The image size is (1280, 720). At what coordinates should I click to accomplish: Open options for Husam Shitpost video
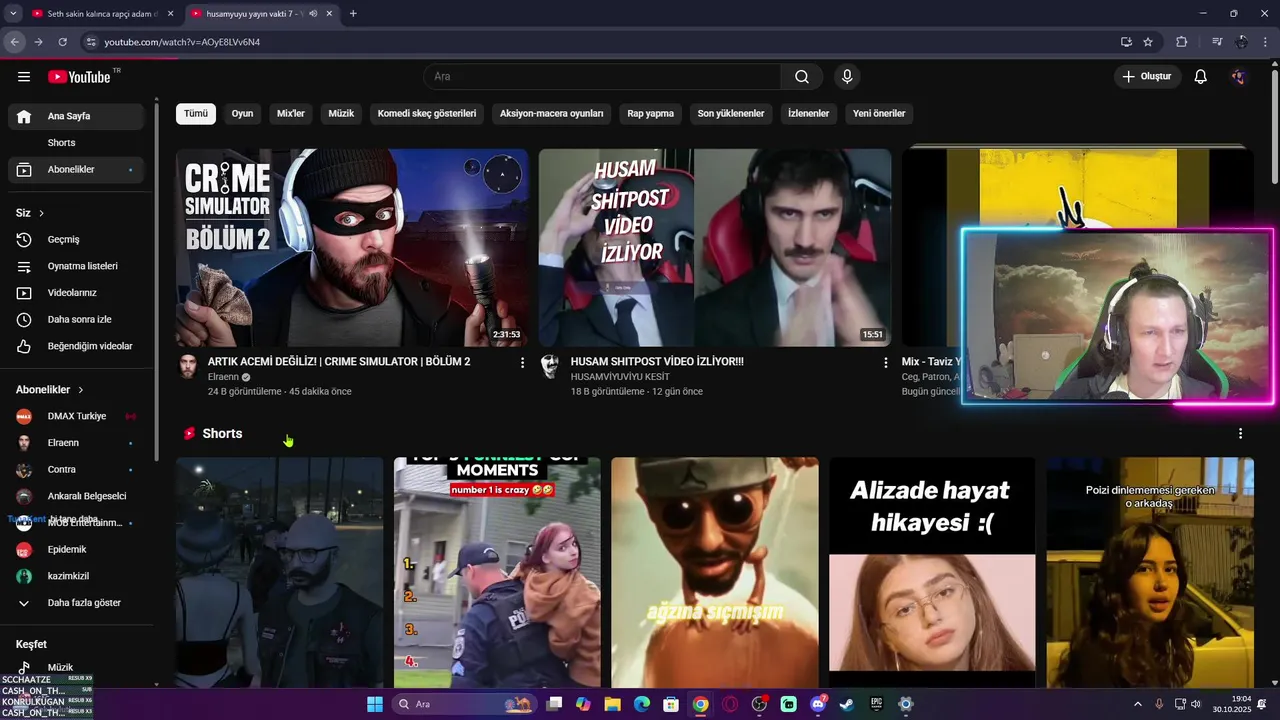(x=885, y=363)
